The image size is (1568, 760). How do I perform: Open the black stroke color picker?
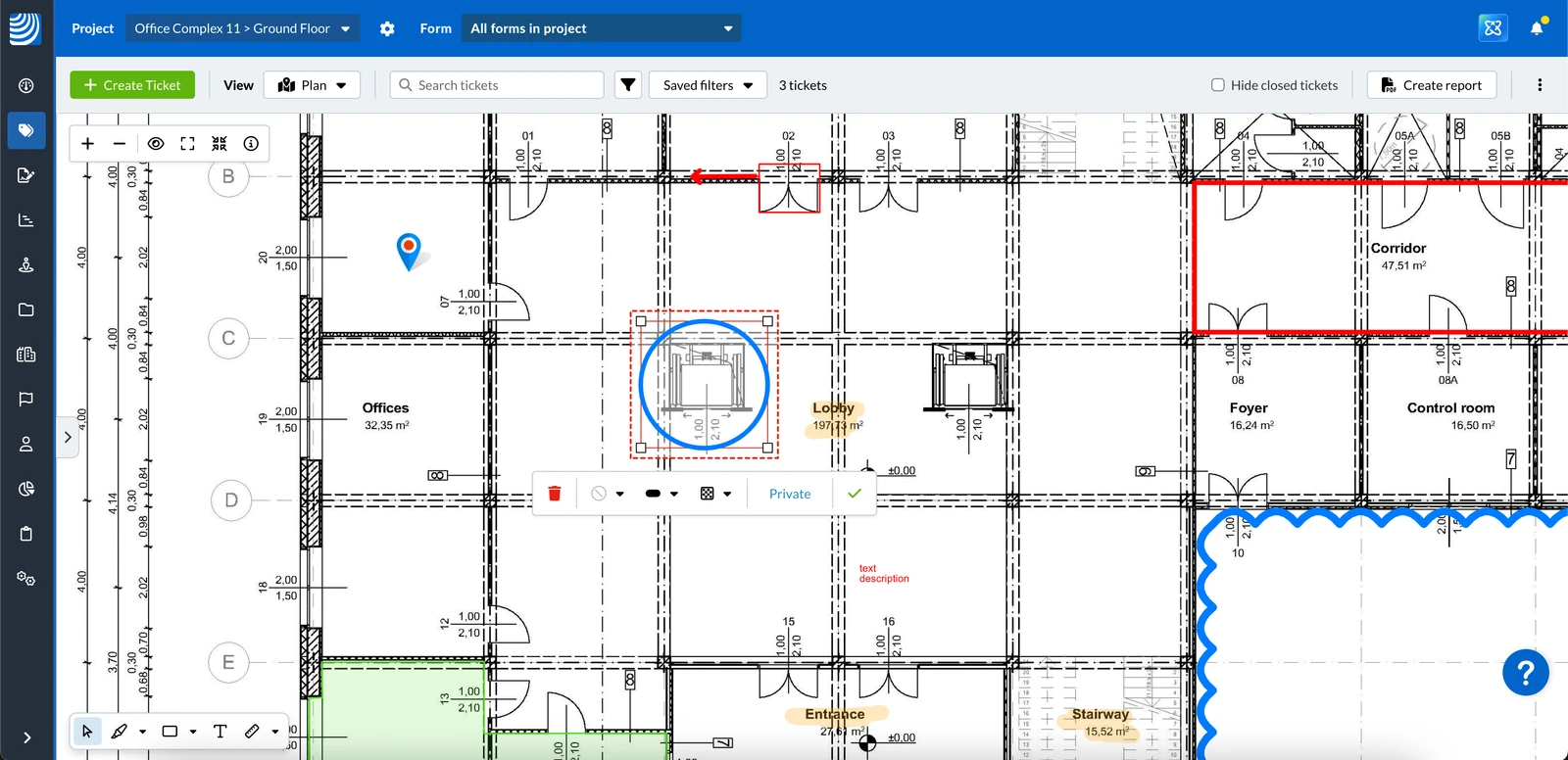(x=661, y=494)
